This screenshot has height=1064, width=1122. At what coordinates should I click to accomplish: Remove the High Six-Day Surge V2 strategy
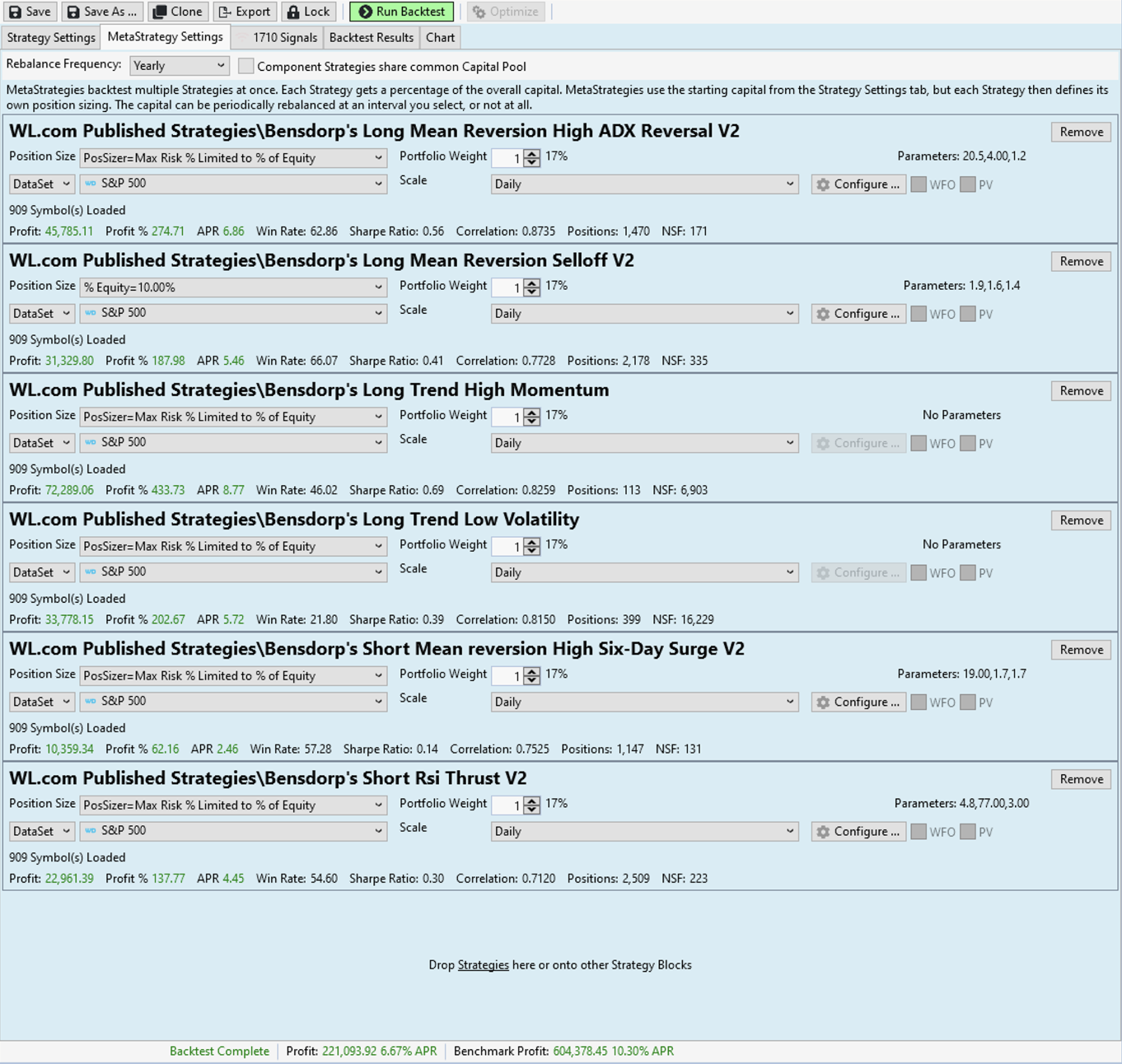point(1081,649)
